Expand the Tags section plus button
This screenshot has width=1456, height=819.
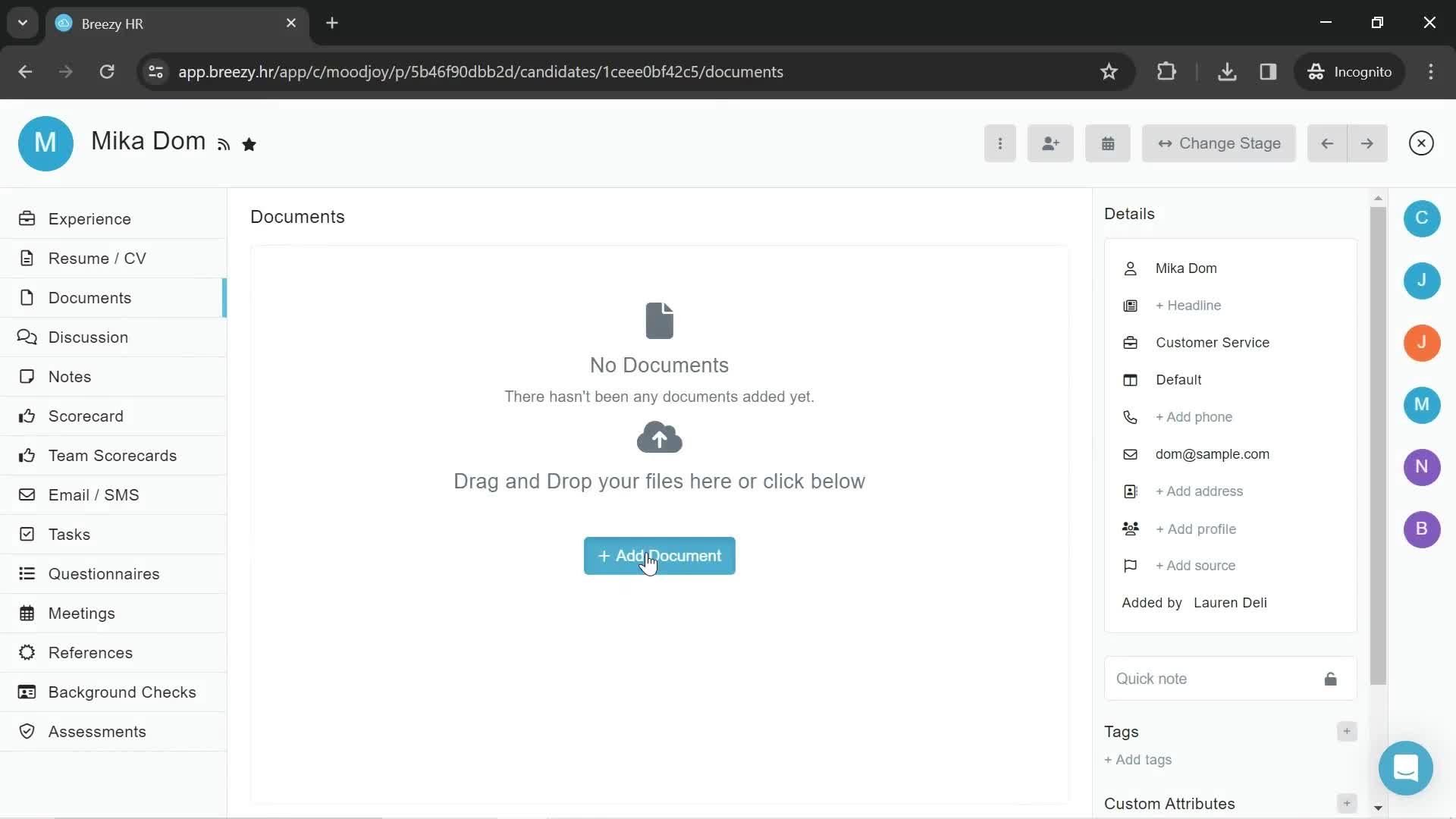coord(1346,731)
